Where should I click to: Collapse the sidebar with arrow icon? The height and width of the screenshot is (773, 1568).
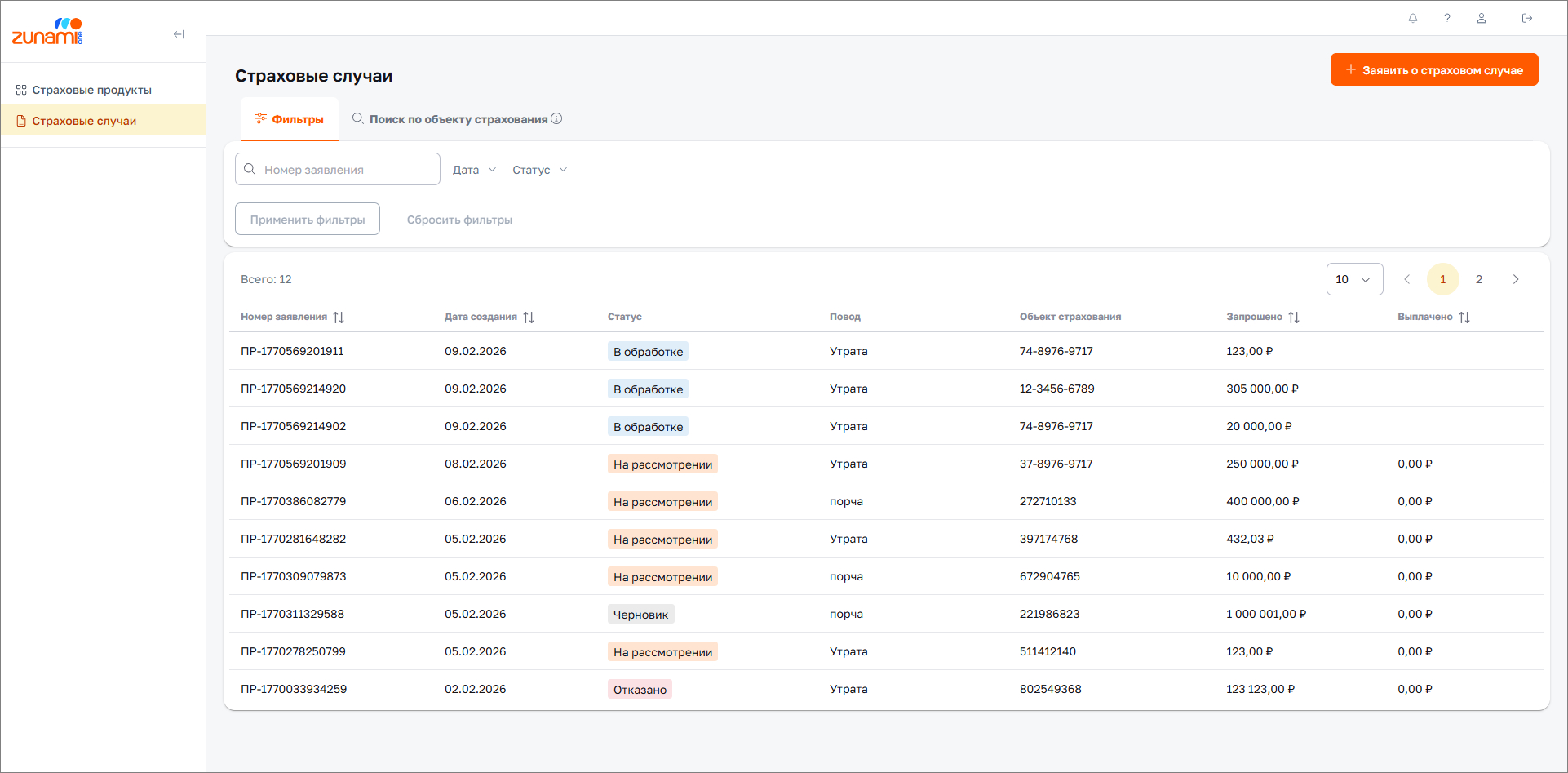[x=179, y=34]
